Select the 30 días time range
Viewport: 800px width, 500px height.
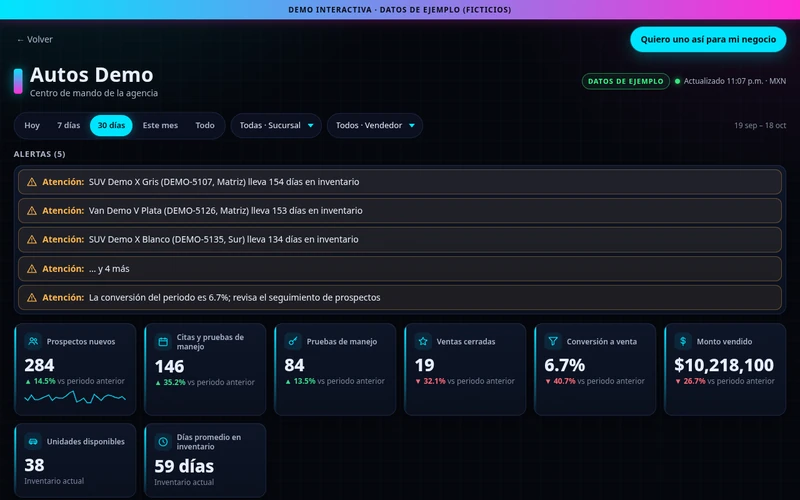click(x=111, y=126)
